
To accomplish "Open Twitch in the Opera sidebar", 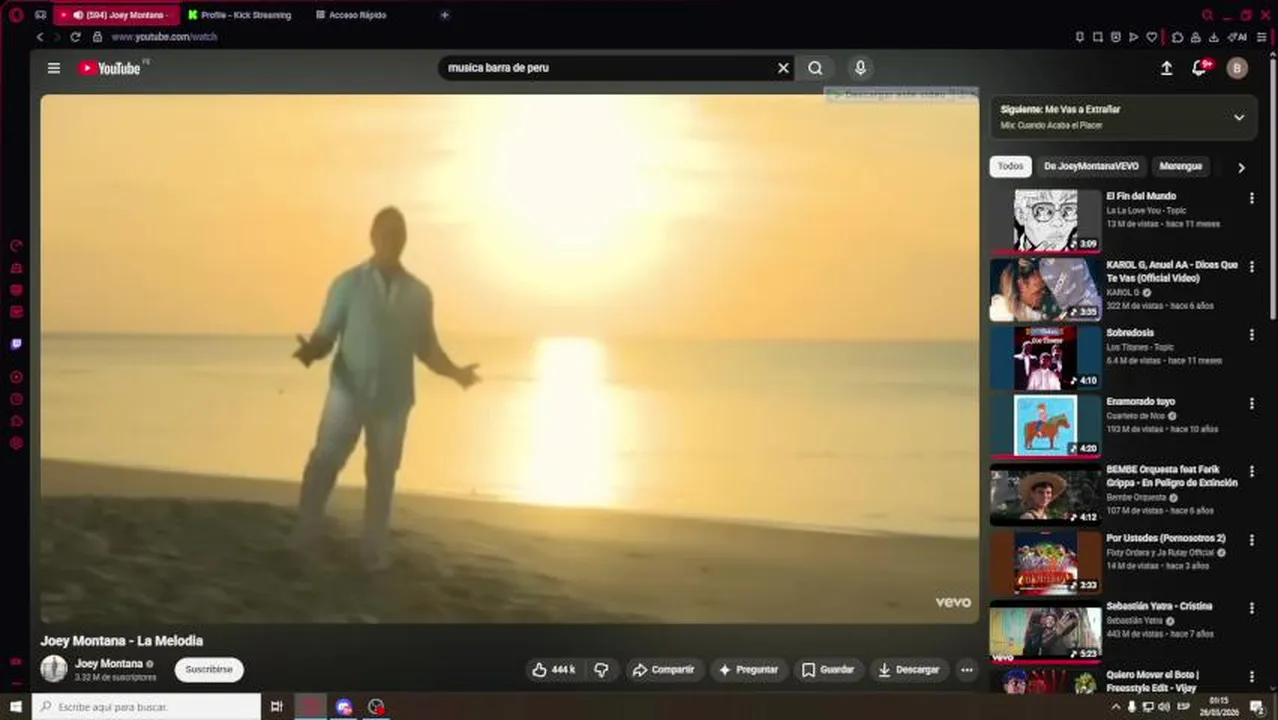I will pos(16,344).
